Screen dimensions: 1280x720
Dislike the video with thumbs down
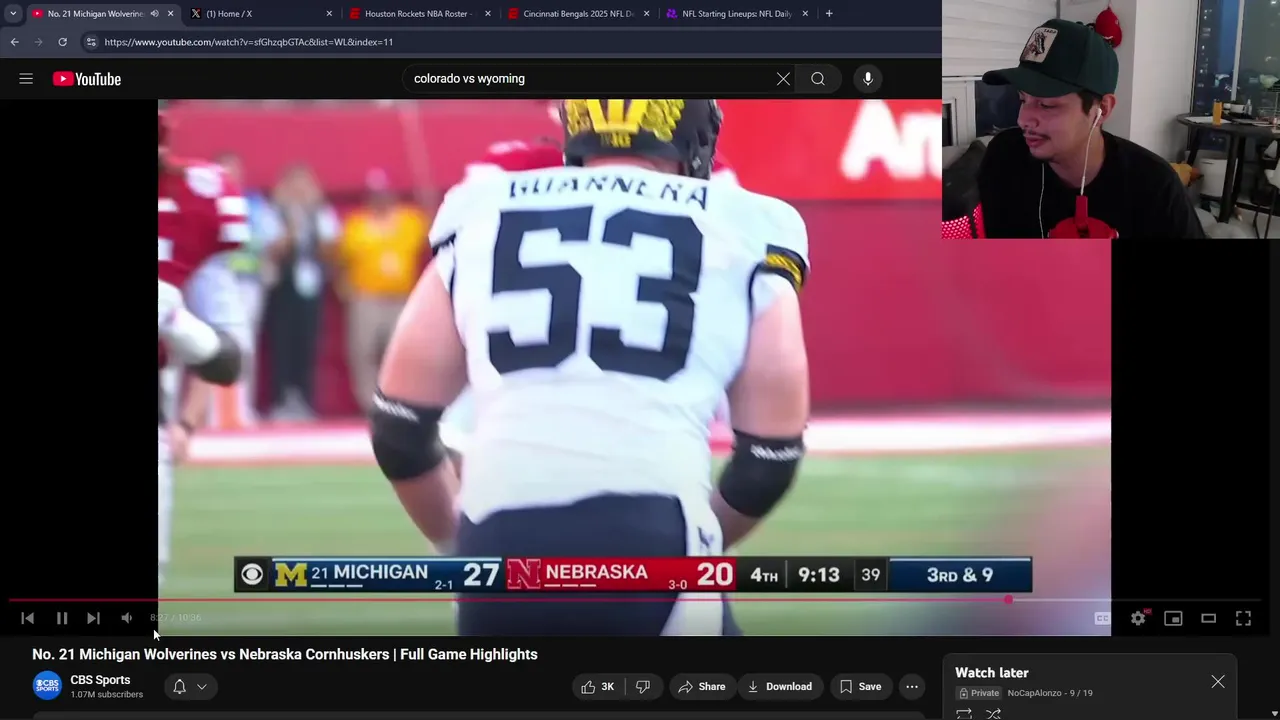point(643,687)
